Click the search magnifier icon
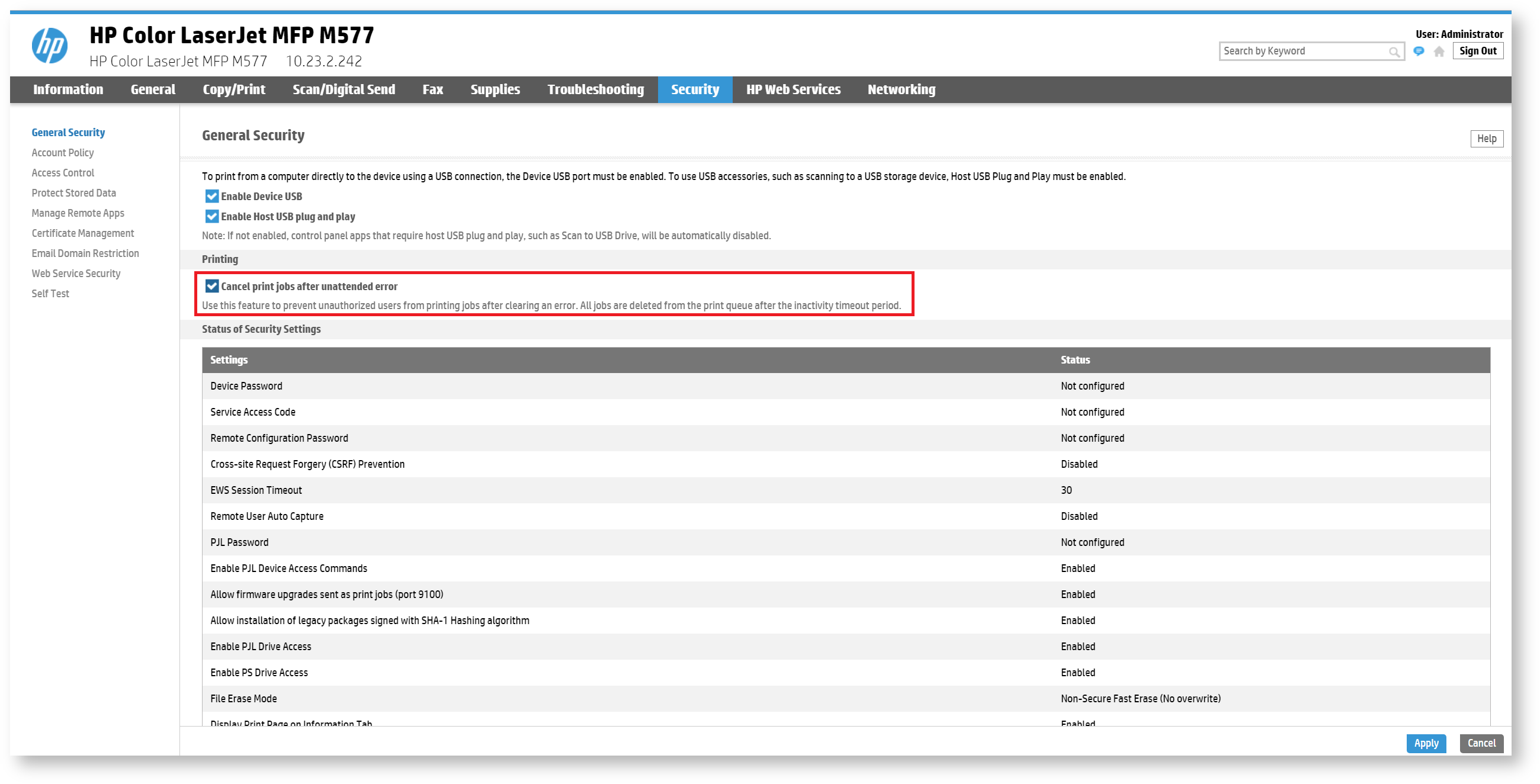This screenshot has width=1540, height=784. [1394, 52]
